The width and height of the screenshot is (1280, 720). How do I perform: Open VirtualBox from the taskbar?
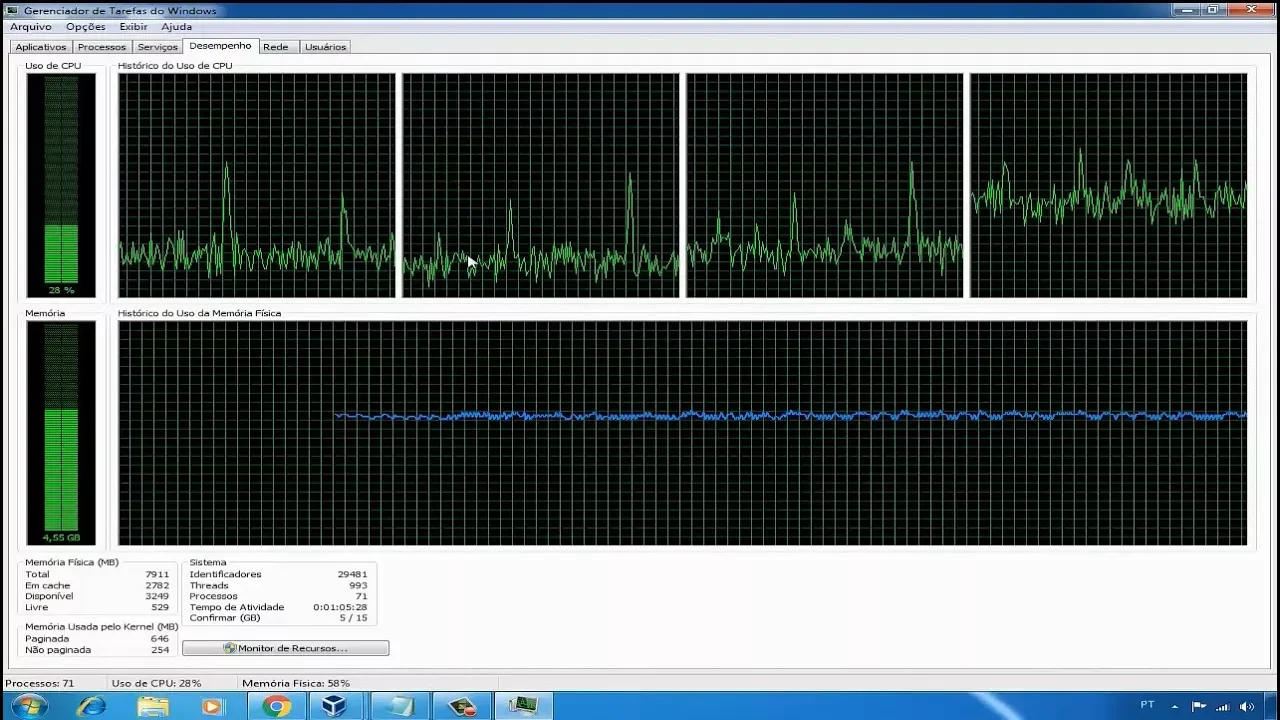point(334,706)
